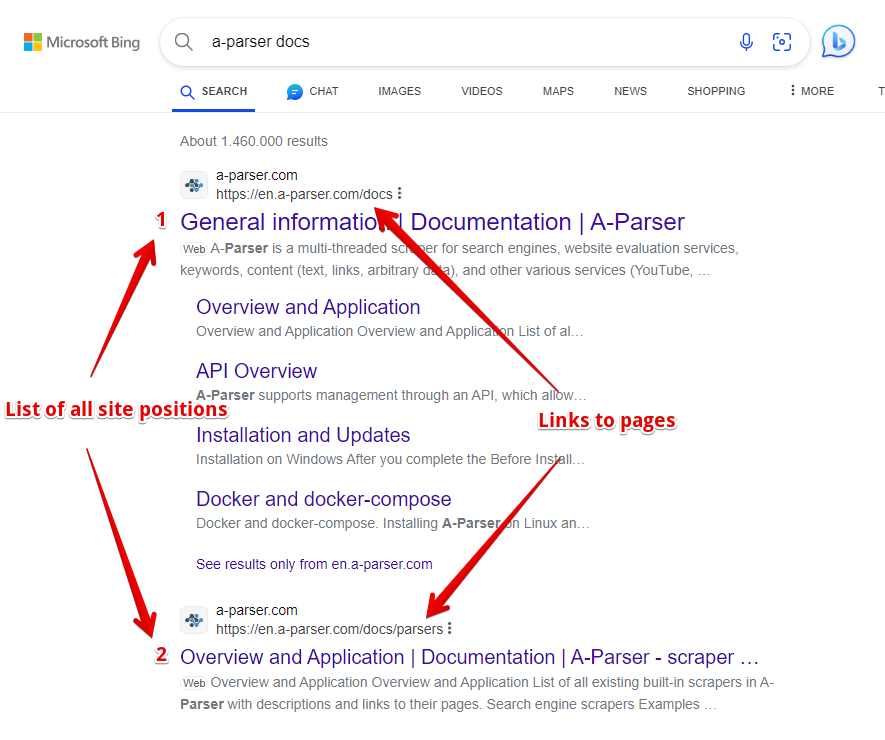Open the CHAT tab
885x740 pixels.
313,91
